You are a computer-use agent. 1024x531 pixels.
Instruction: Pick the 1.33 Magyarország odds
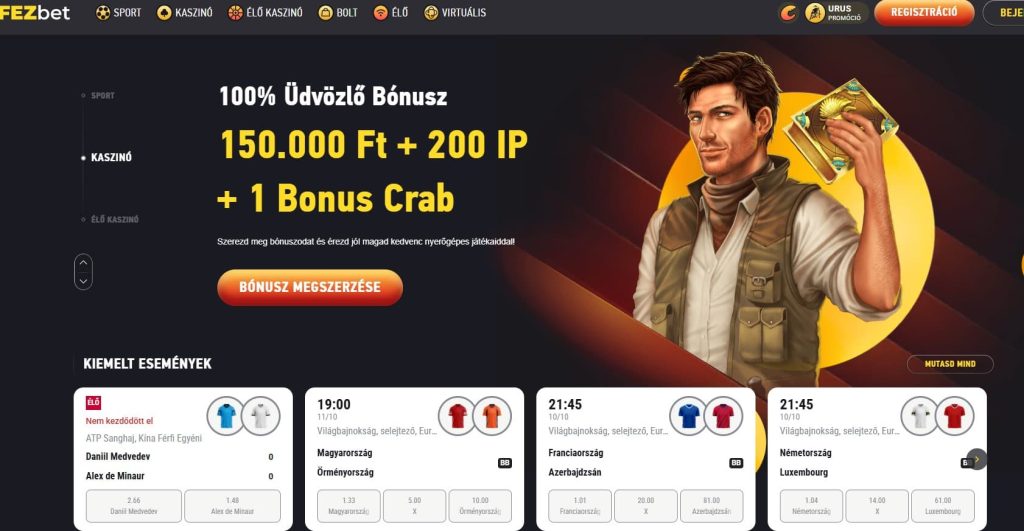(349, 506)
